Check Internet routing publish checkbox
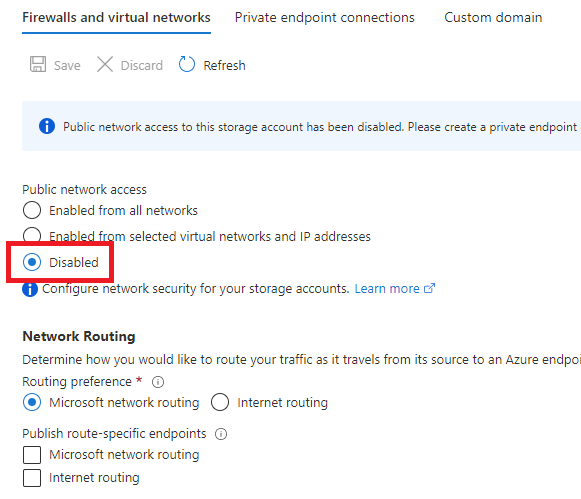The width and height of the screenshot is (581, 499). pos(32,478)
